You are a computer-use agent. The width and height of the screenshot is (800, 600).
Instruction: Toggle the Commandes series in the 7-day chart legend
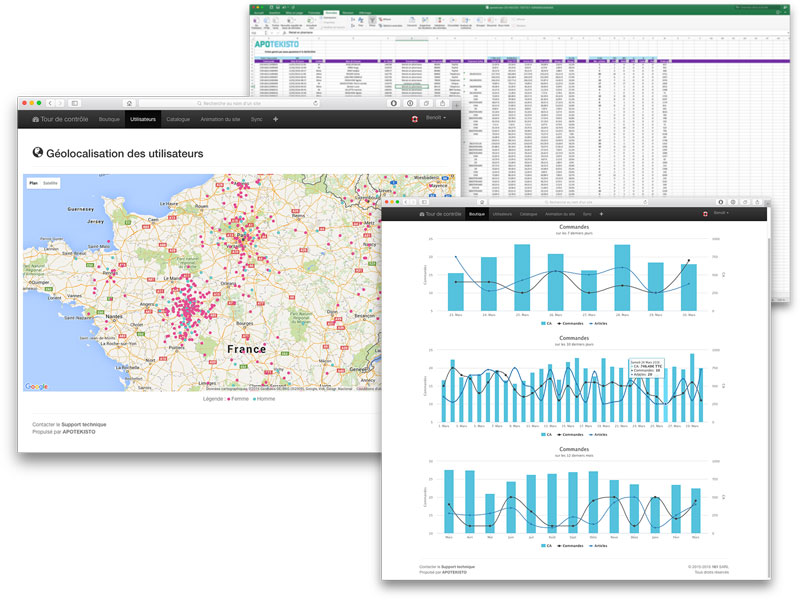point(570,323)
